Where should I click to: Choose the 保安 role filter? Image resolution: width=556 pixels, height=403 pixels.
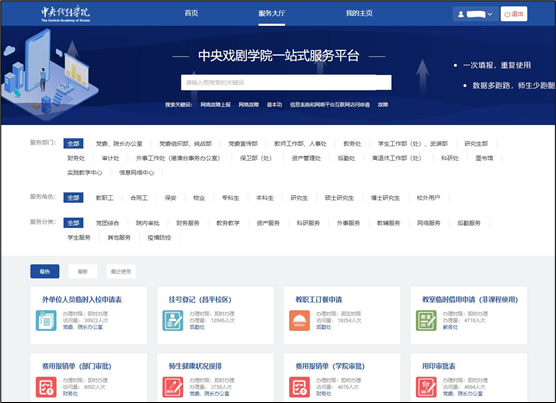pos(171,198)
